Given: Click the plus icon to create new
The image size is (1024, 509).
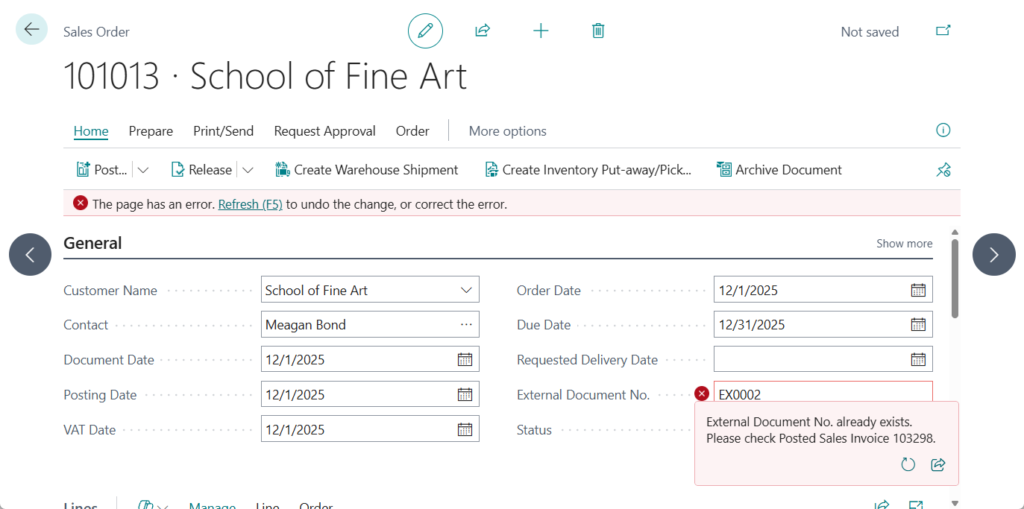Looking at the screenshot, I should pos(541,31).
